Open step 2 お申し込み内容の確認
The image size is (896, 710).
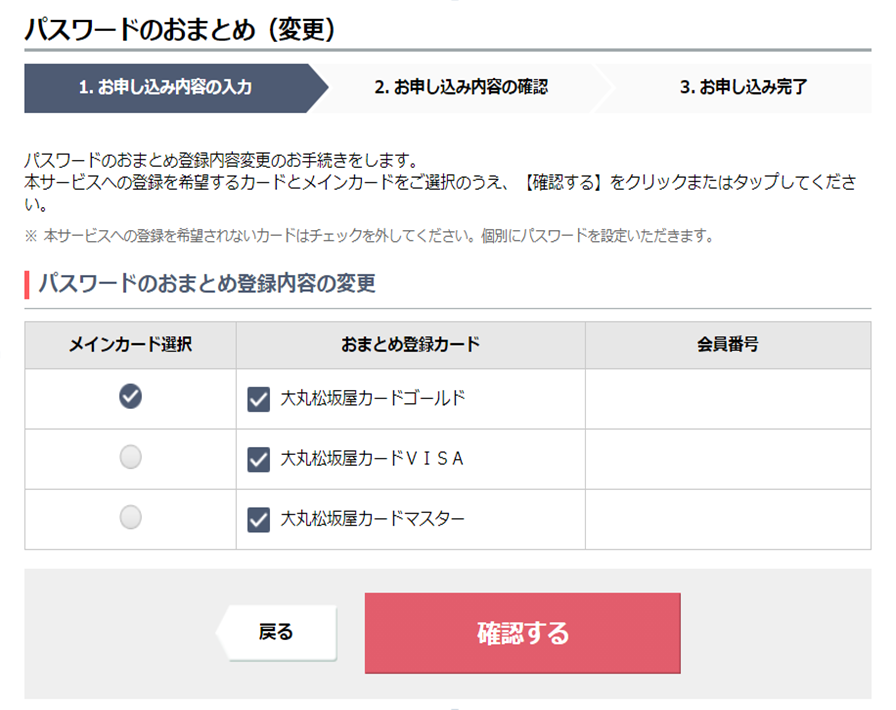(x=461, y=88)
